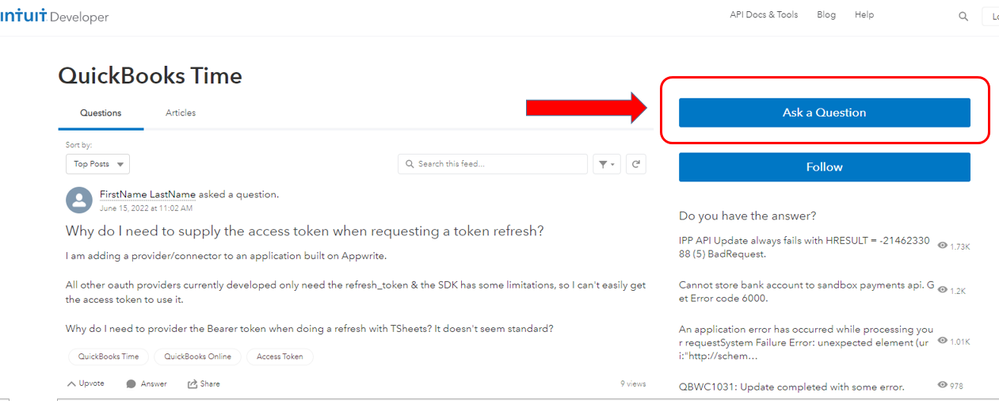Switch to the Articles tab
Screen dimensions: 999x401
[x=181, y=113]
